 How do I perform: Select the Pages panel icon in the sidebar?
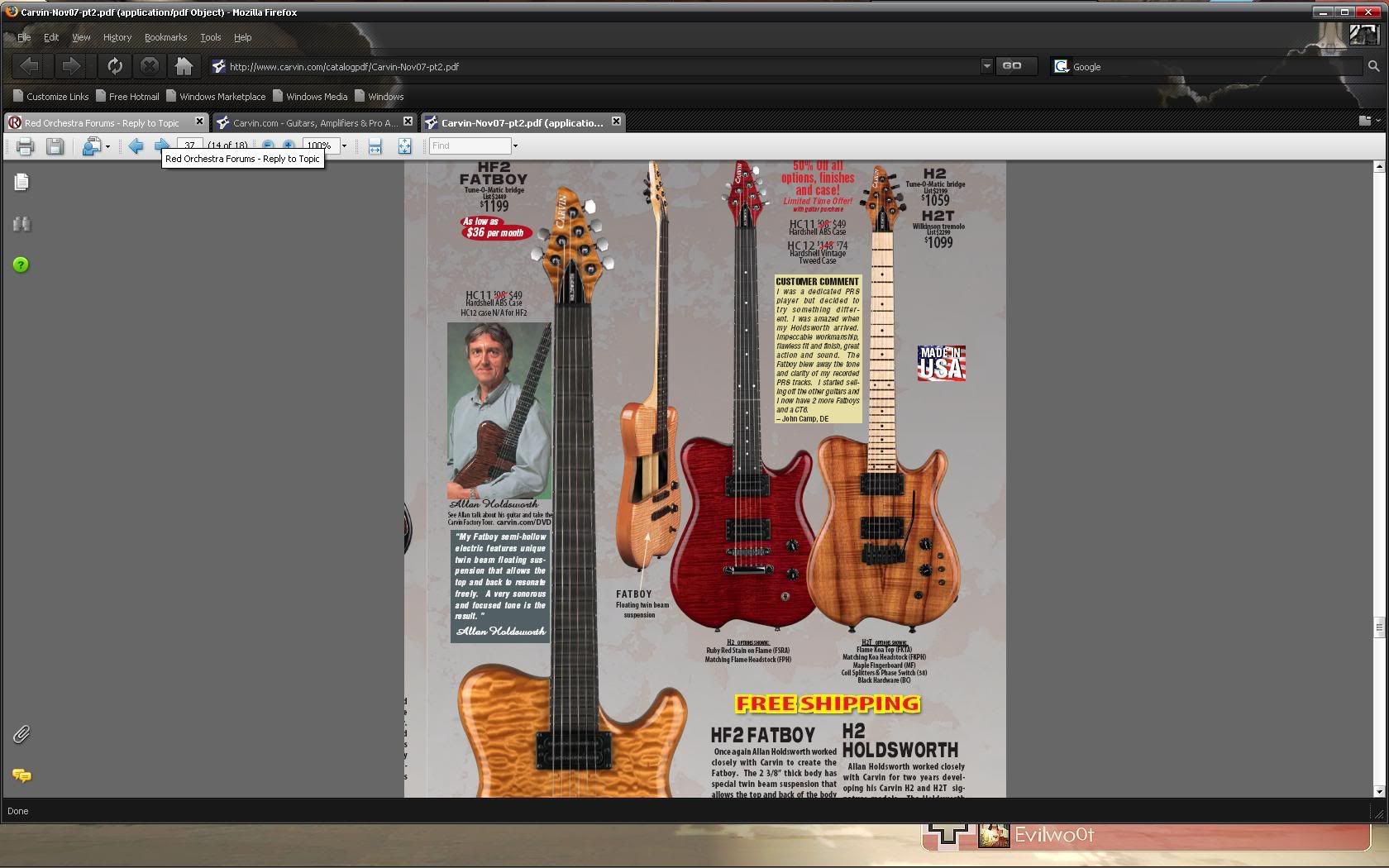(21, 182)
